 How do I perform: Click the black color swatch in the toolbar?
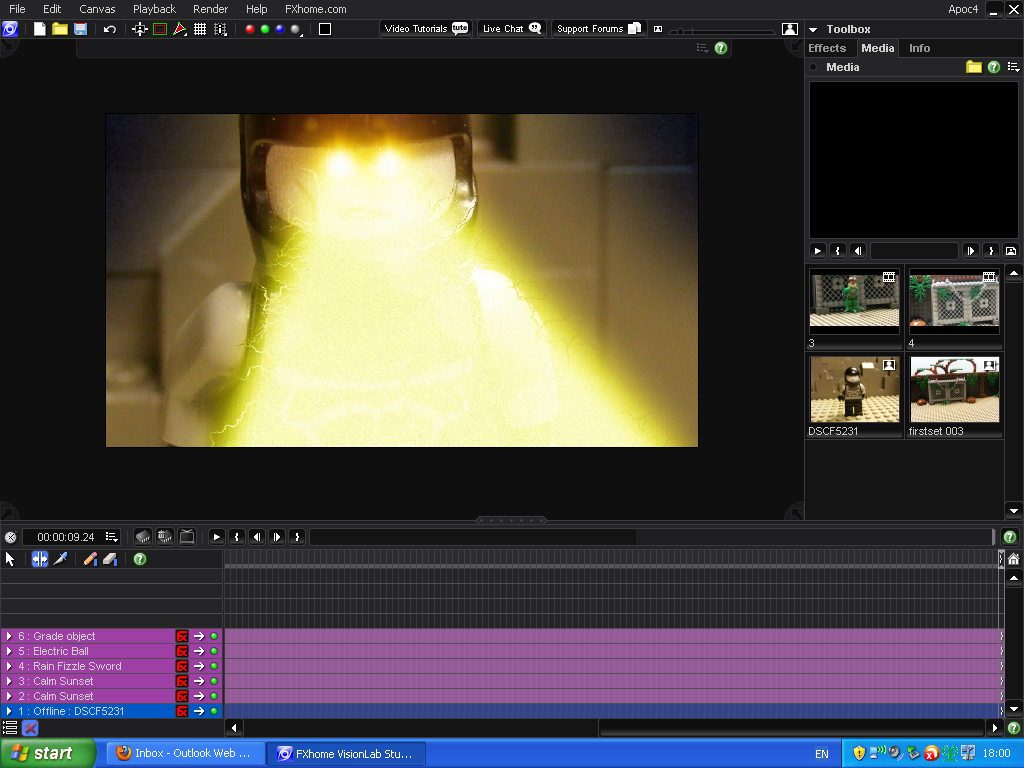[326, 29]
